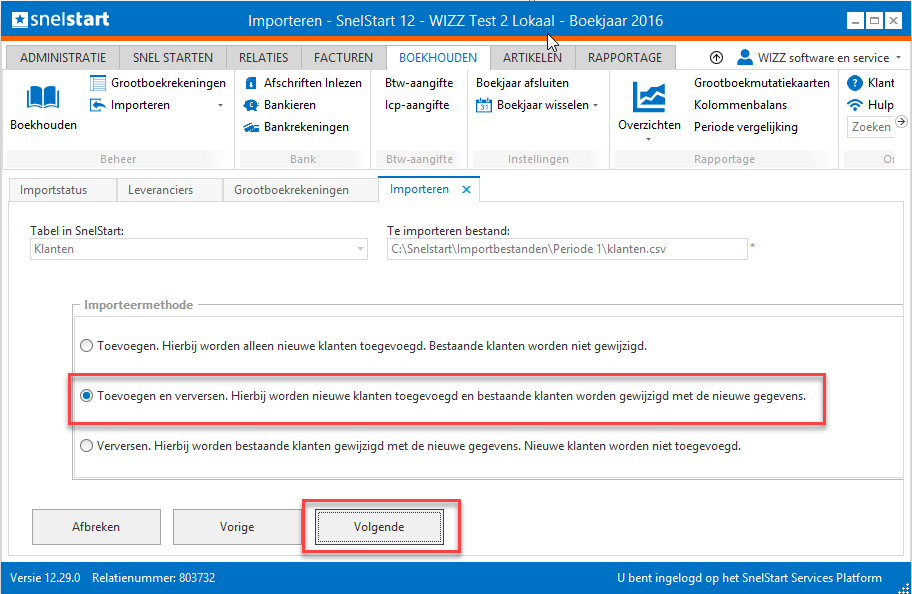Click the Boekjaar wisselen calendar icon

point(484,105)
